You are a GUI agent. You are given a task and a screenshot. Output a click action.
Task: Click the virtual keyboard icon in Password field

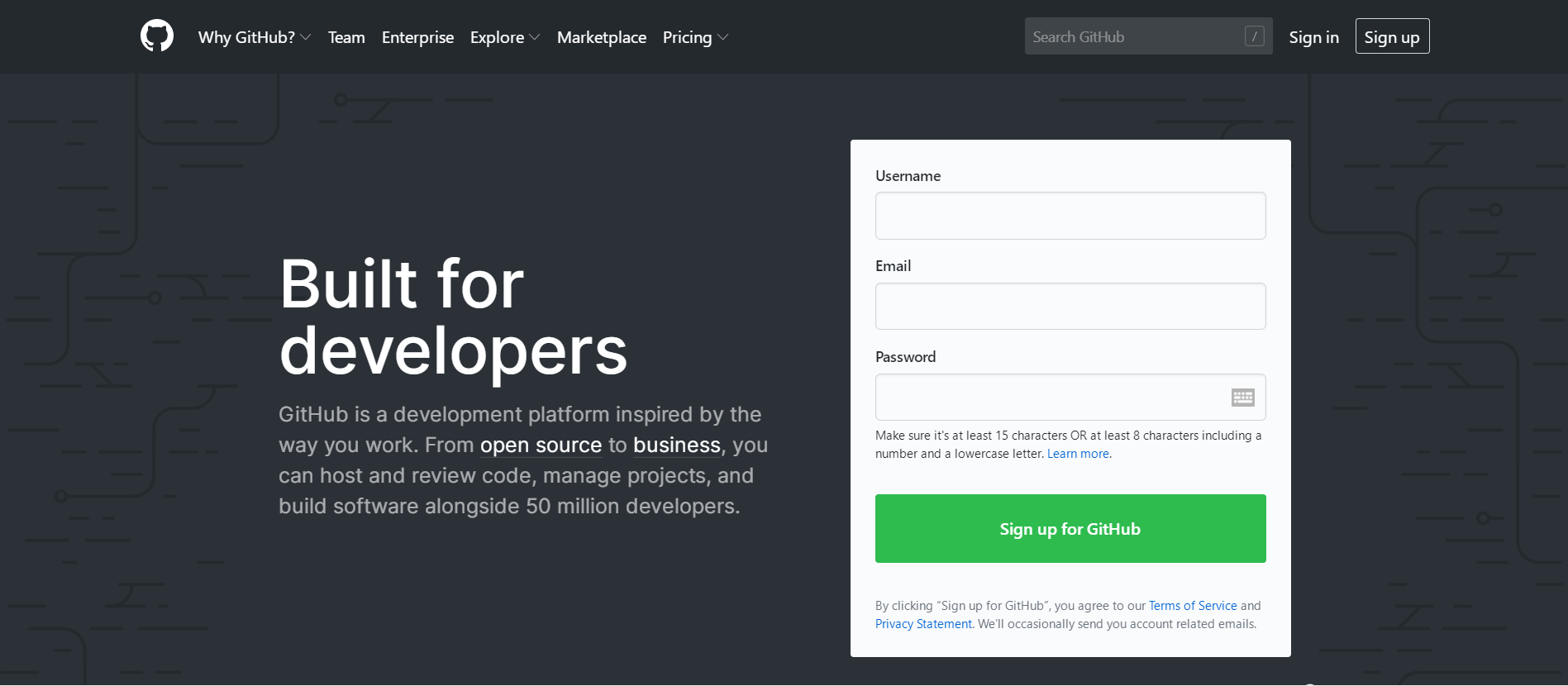[x=1242, y=398]
